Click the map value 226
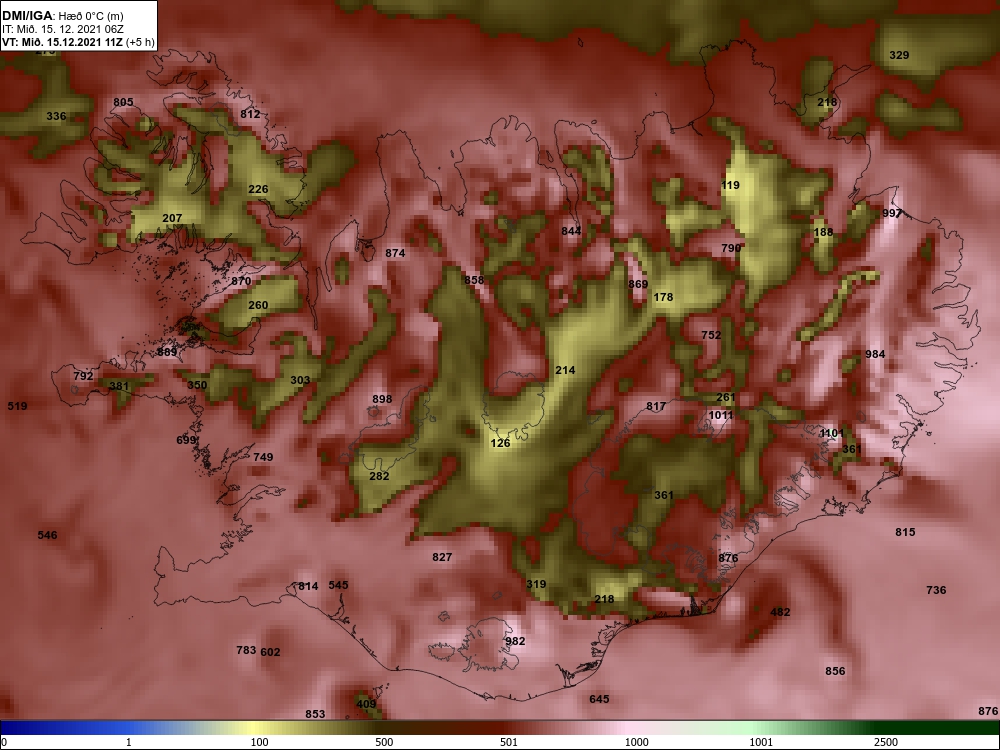 tap(258, 189)
